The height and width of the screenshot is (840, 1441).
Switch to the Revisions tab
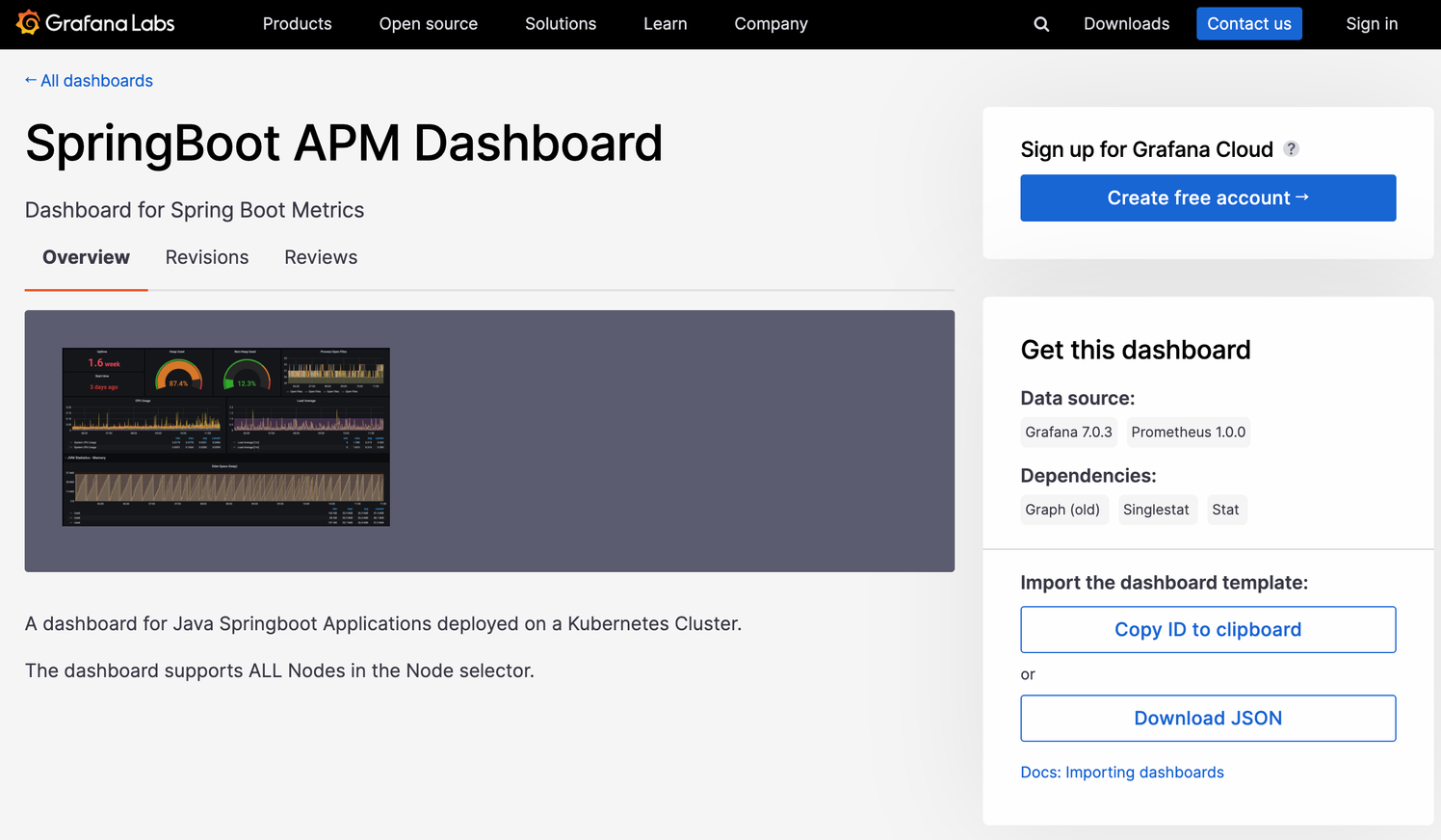click(207, 257)
